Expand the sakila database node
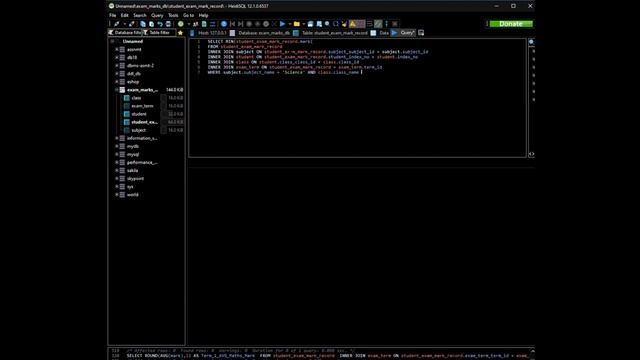The image size is (640, 360). [x=117, y=171]
